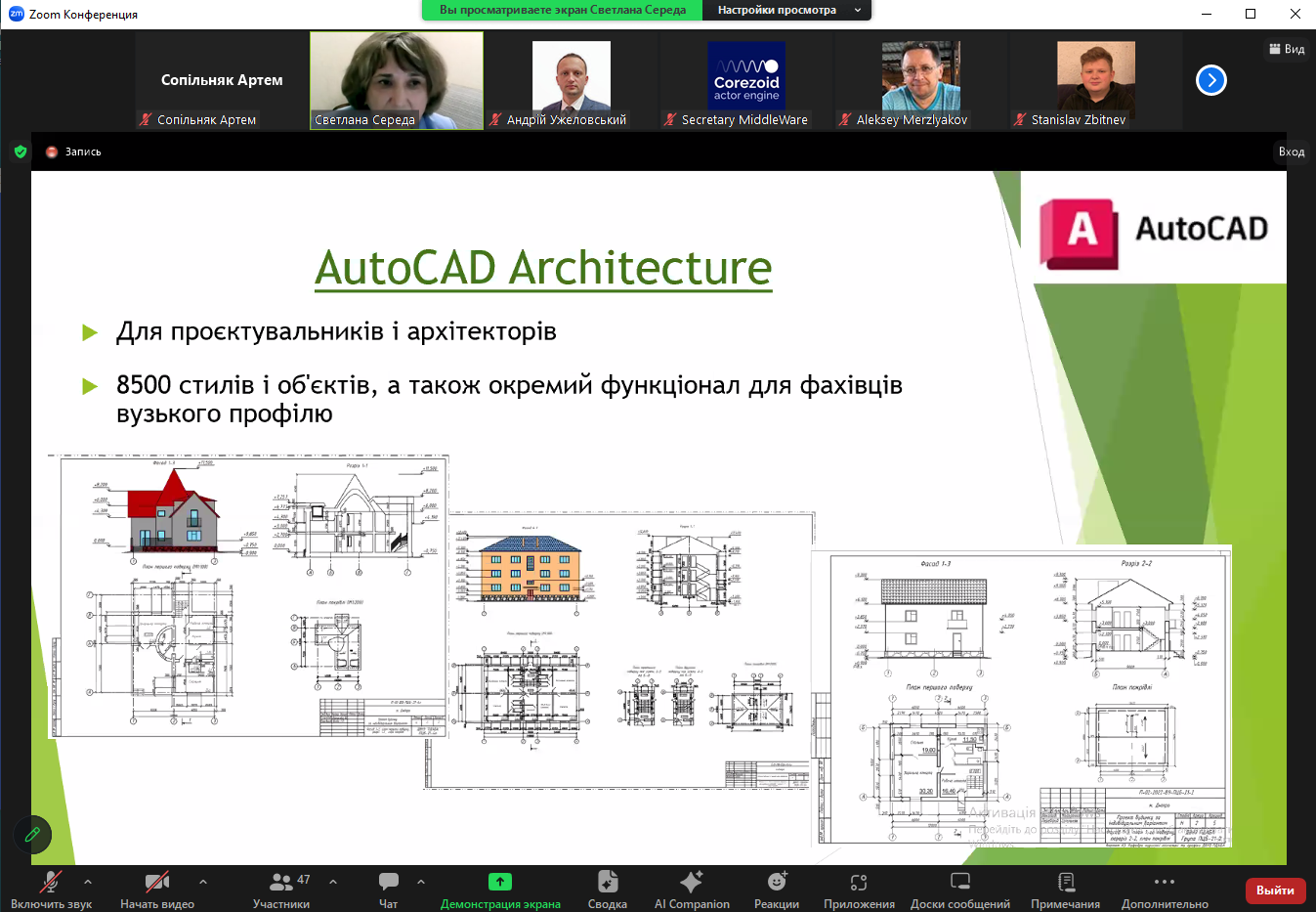This screenshot has height=912, width=1316.
Task: Unmute microphone with Включить звук icon
Action: click(51, 883)
